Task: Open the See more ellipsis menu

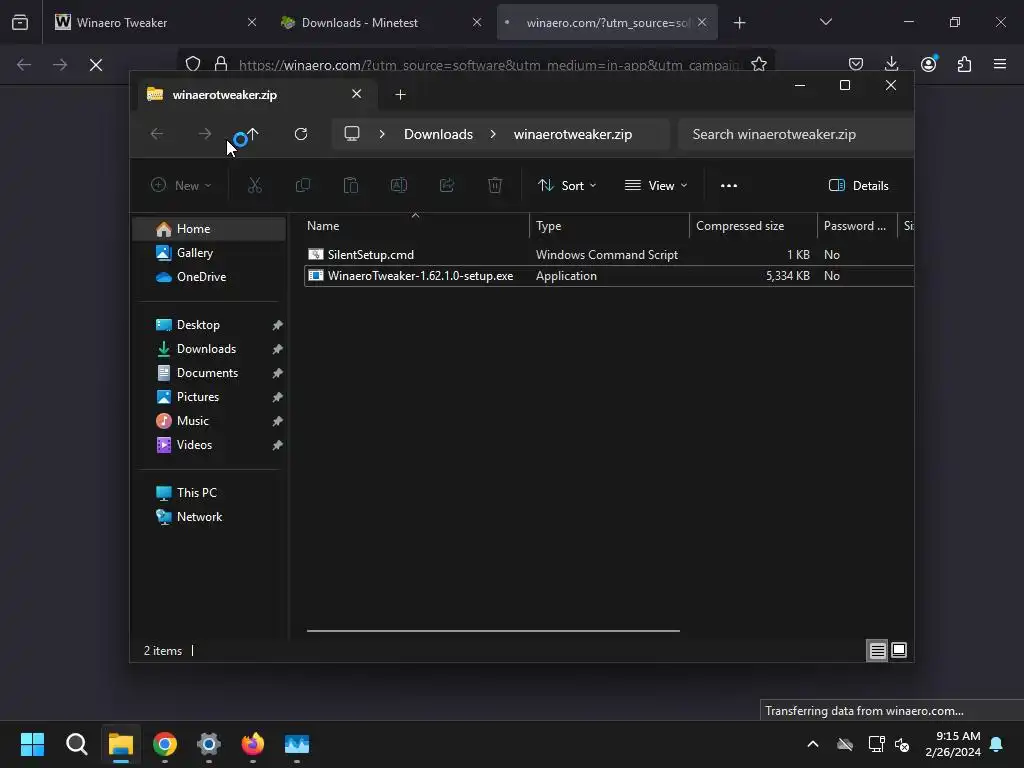Action: click(729, 185)
